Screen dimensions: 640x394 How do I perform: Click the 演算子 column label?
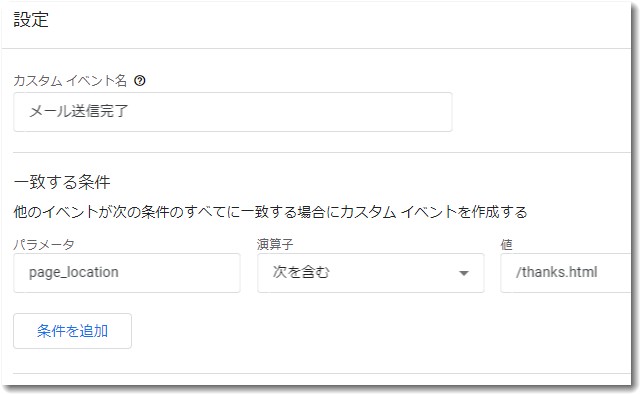[x=275, y=245]
